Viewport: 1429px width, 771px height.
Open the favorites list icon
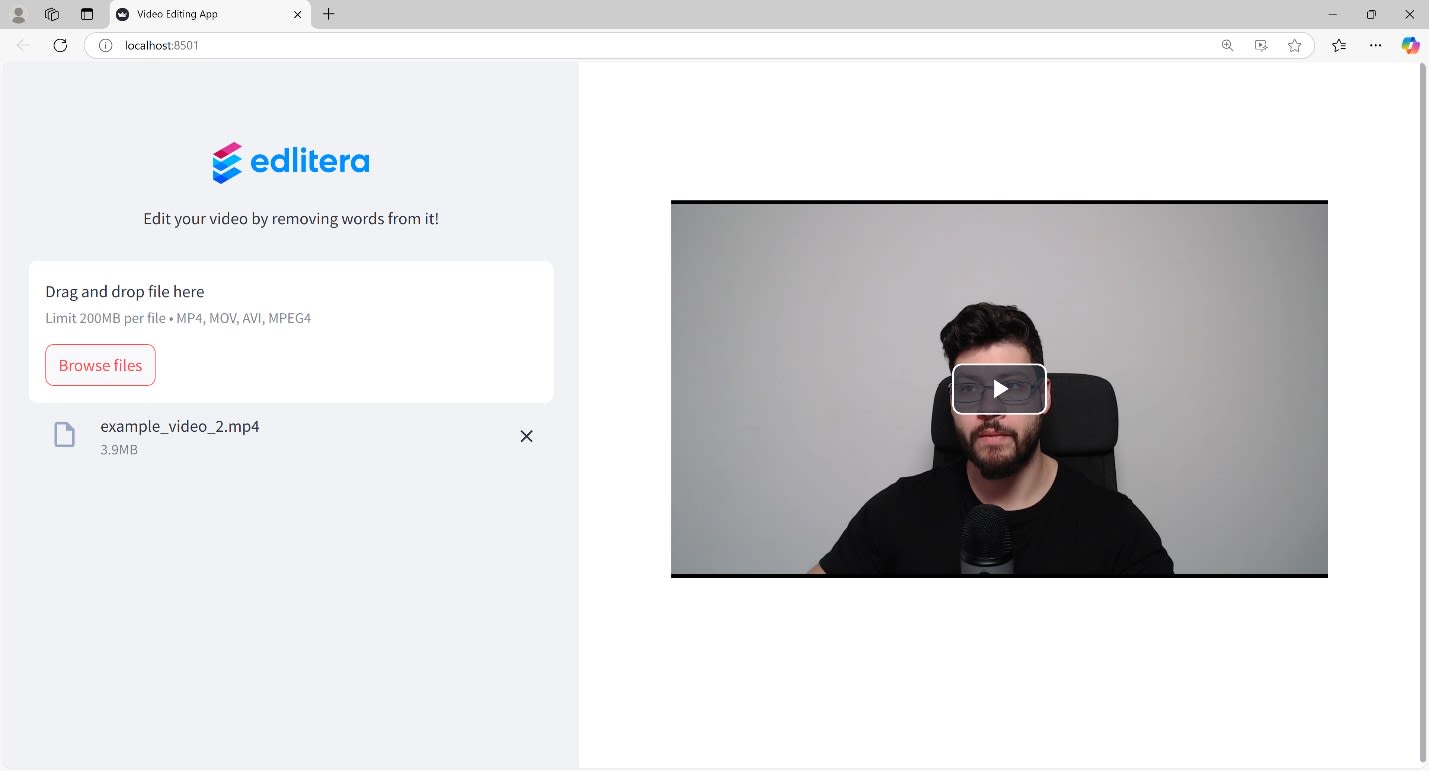click(x=1340, y=45)
